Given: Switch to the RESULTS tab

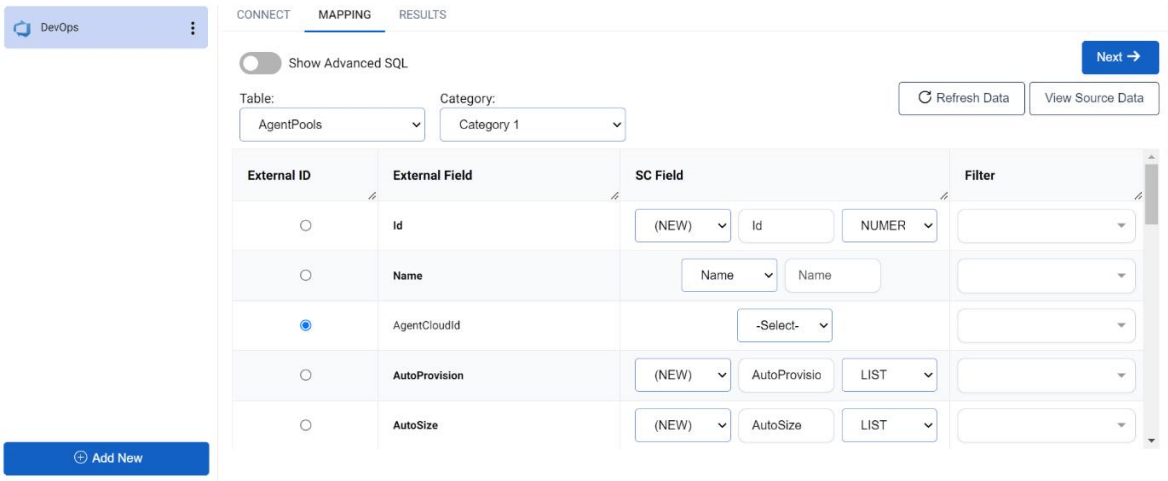Looking at the screenshot, I should (x=422, y=15).
